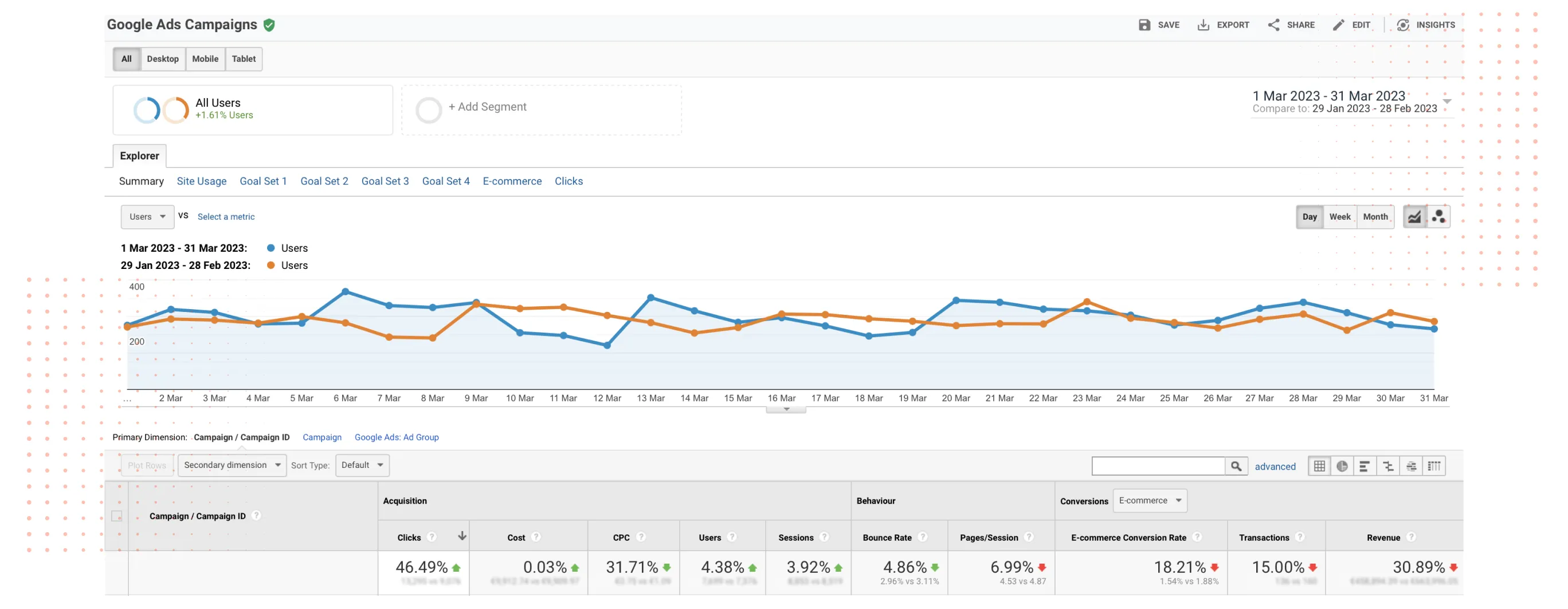Switch to the Goal Set 2 tab
1568x609 pixels.
click(324, 181)
